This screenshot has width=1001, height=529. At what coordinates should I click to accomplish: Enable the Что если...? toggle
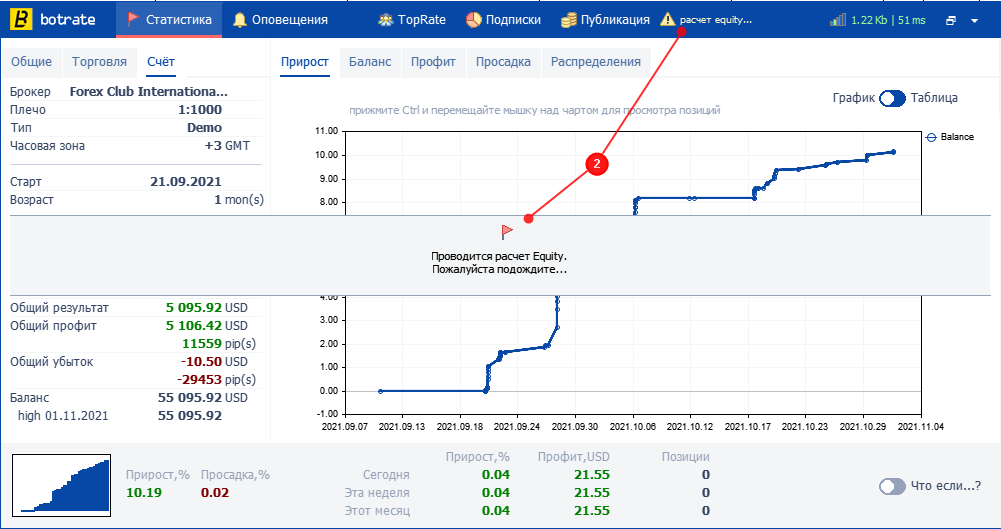(x=892, y=486)
